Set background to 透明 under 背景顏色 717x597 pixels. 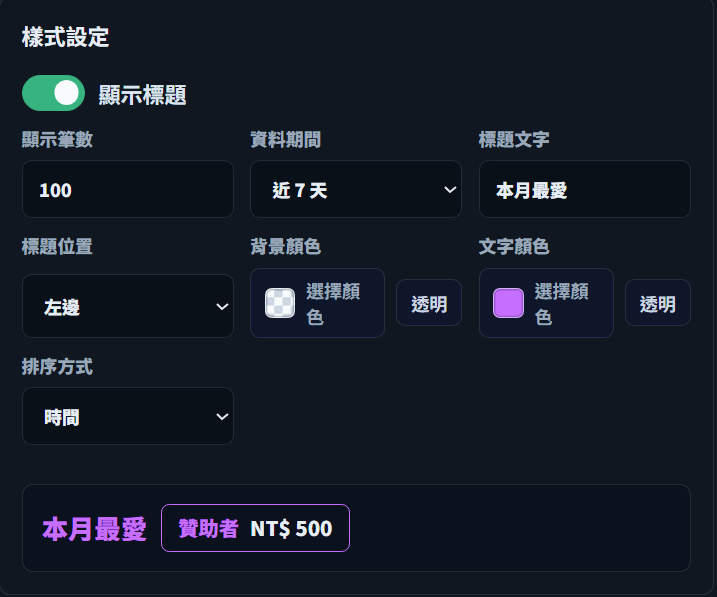pyautogui.click(x=429, y=303)
